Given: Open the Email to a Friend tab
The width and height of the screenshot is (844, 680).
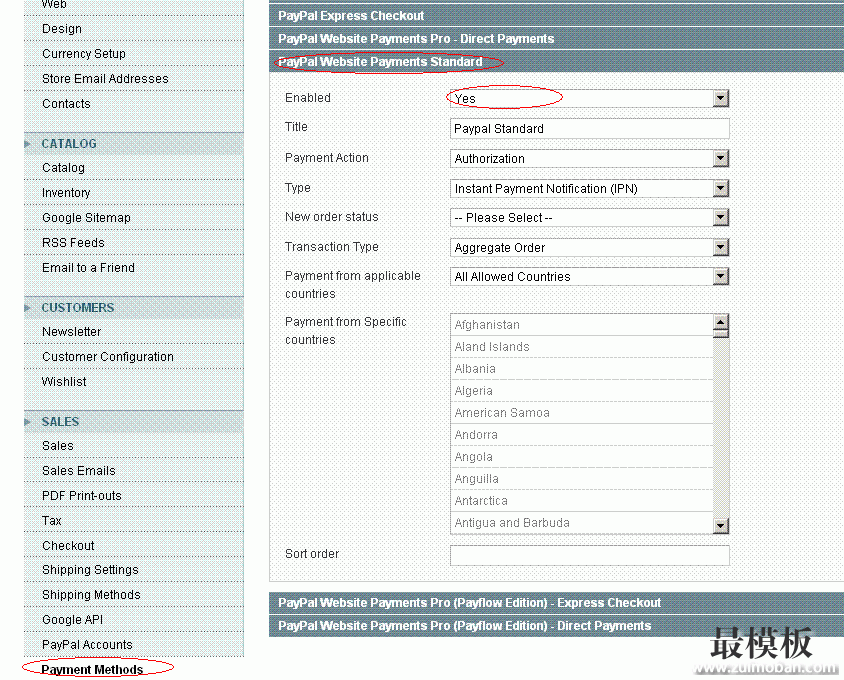Looking at the screenshot, I should click(x=134, y=268).
